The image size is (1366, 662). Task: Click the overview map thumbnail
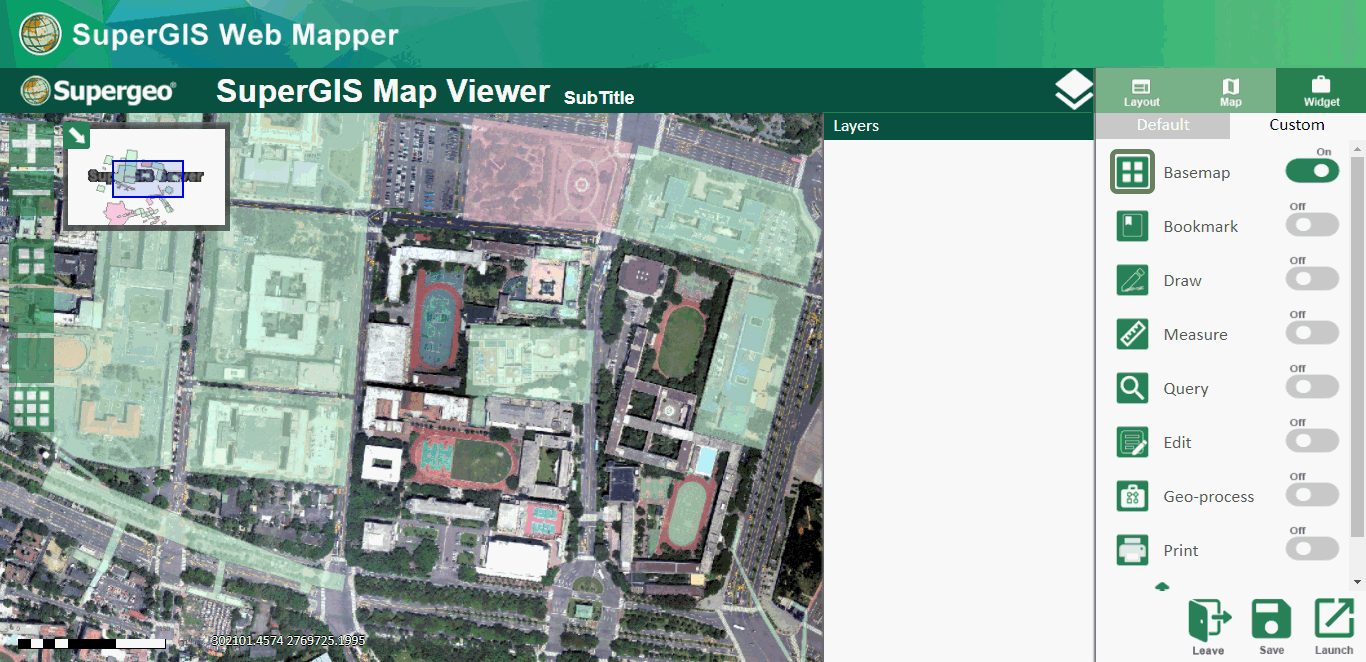click(146, 177)
